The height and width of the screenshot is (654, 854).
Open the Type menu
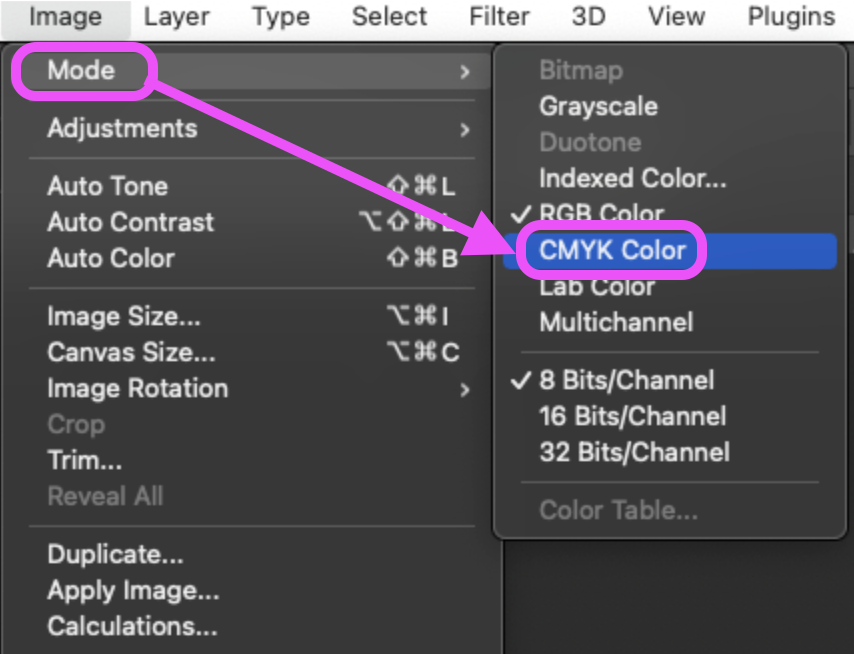(x=280, y=17)
